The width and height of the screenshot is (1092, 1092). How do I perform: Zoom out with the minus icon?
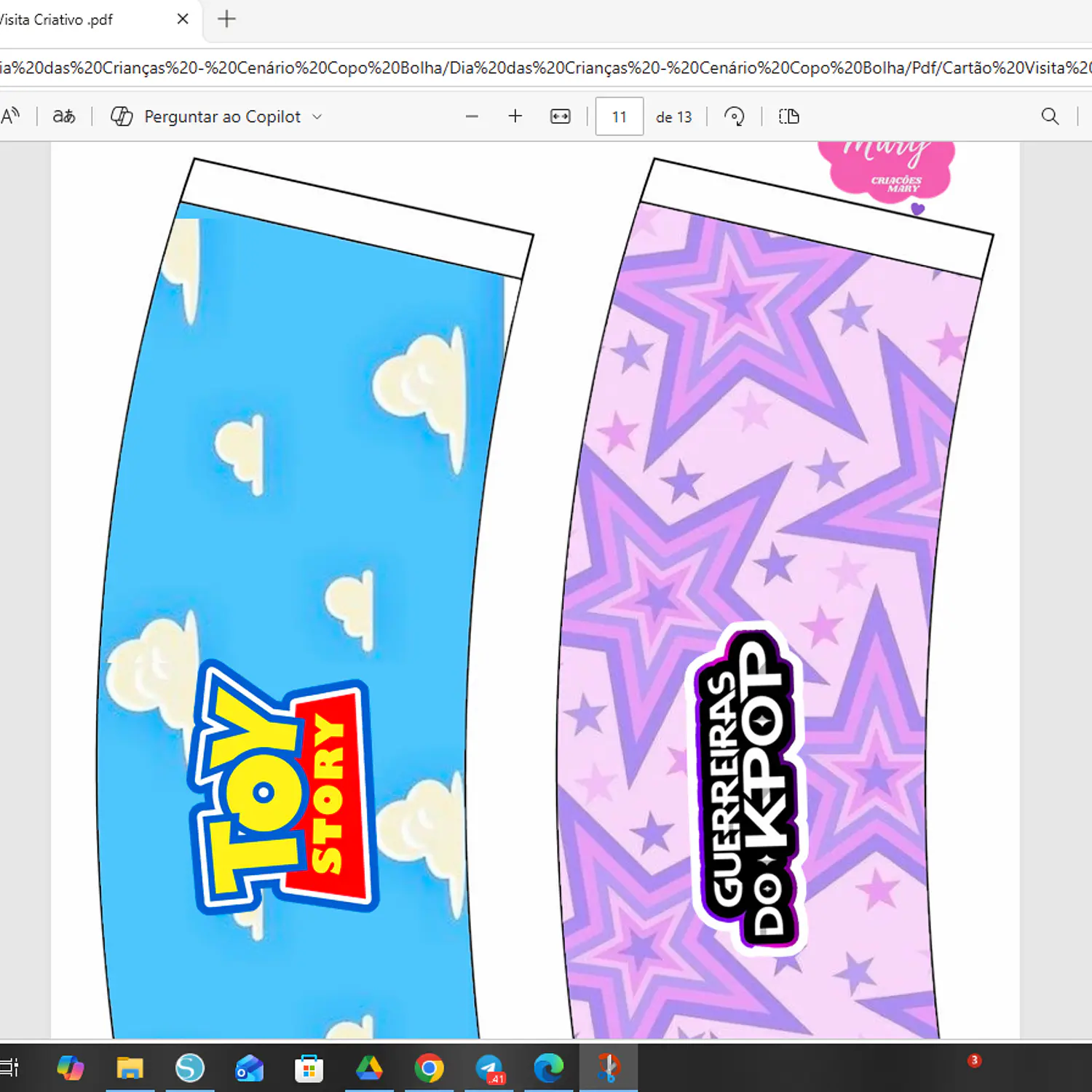click(x=472, y=116)
